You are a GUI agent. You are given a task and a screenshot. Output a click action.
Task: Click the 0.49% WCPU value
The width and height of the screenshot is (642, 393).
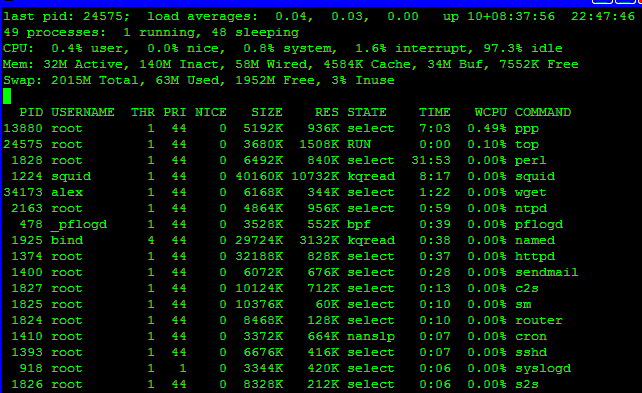[487, 128]
